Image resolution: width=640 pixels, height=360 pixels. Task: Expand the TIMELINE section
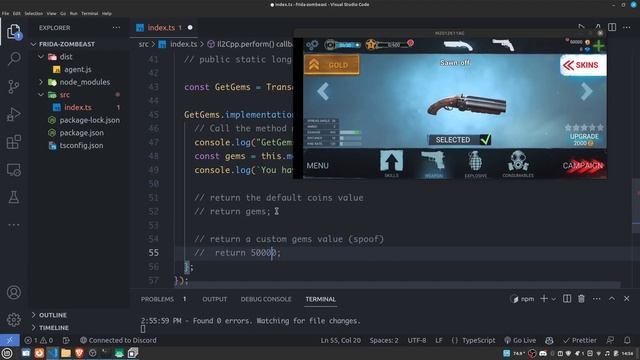pyautogui.click(x=54, y=328)
